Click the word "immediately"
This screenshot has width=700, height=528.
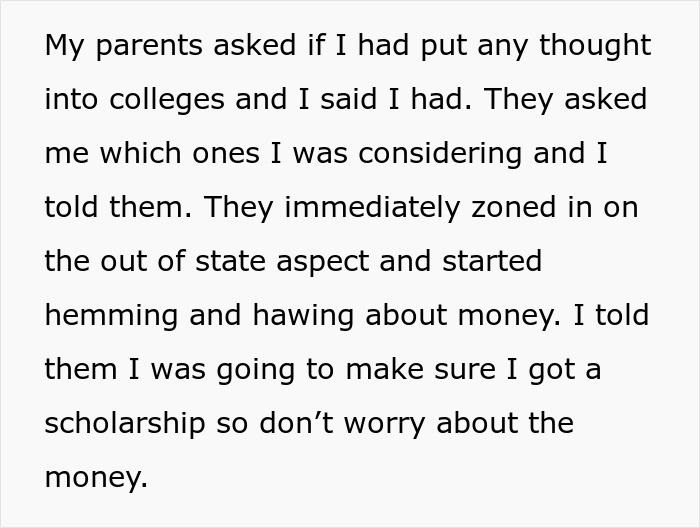372,208
